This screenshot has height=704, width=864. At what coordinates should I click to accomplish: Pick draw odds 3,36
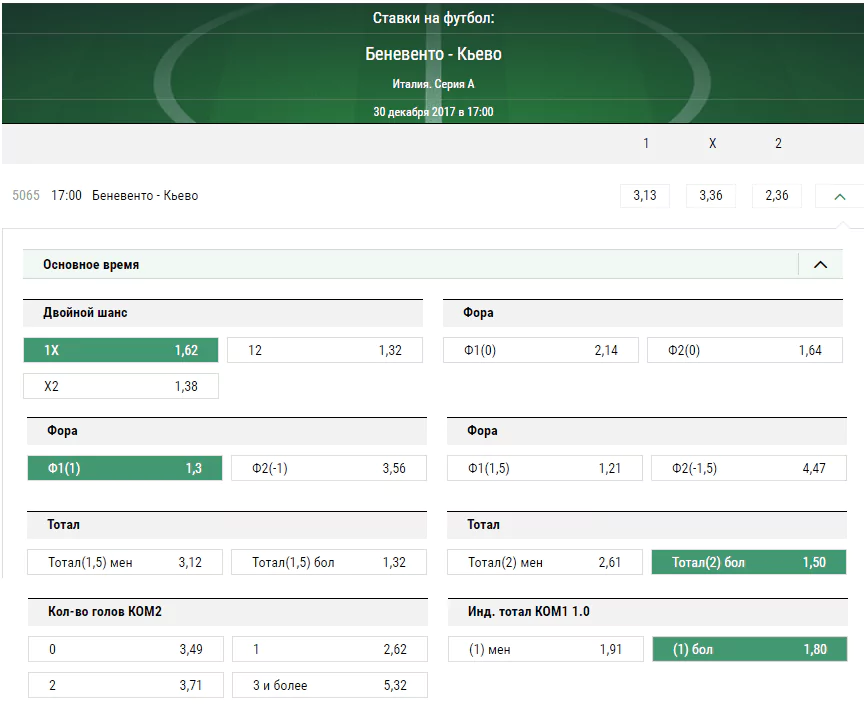711,196
